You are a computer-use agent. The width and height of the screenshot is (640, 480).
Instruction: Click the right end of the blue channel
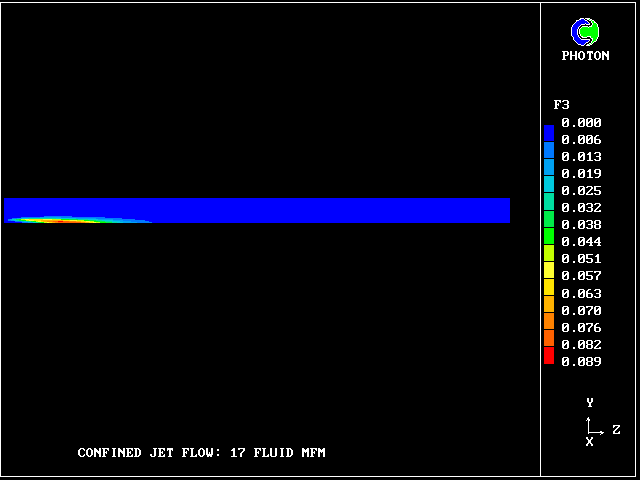pyautogui.click(x=503, y=210)
